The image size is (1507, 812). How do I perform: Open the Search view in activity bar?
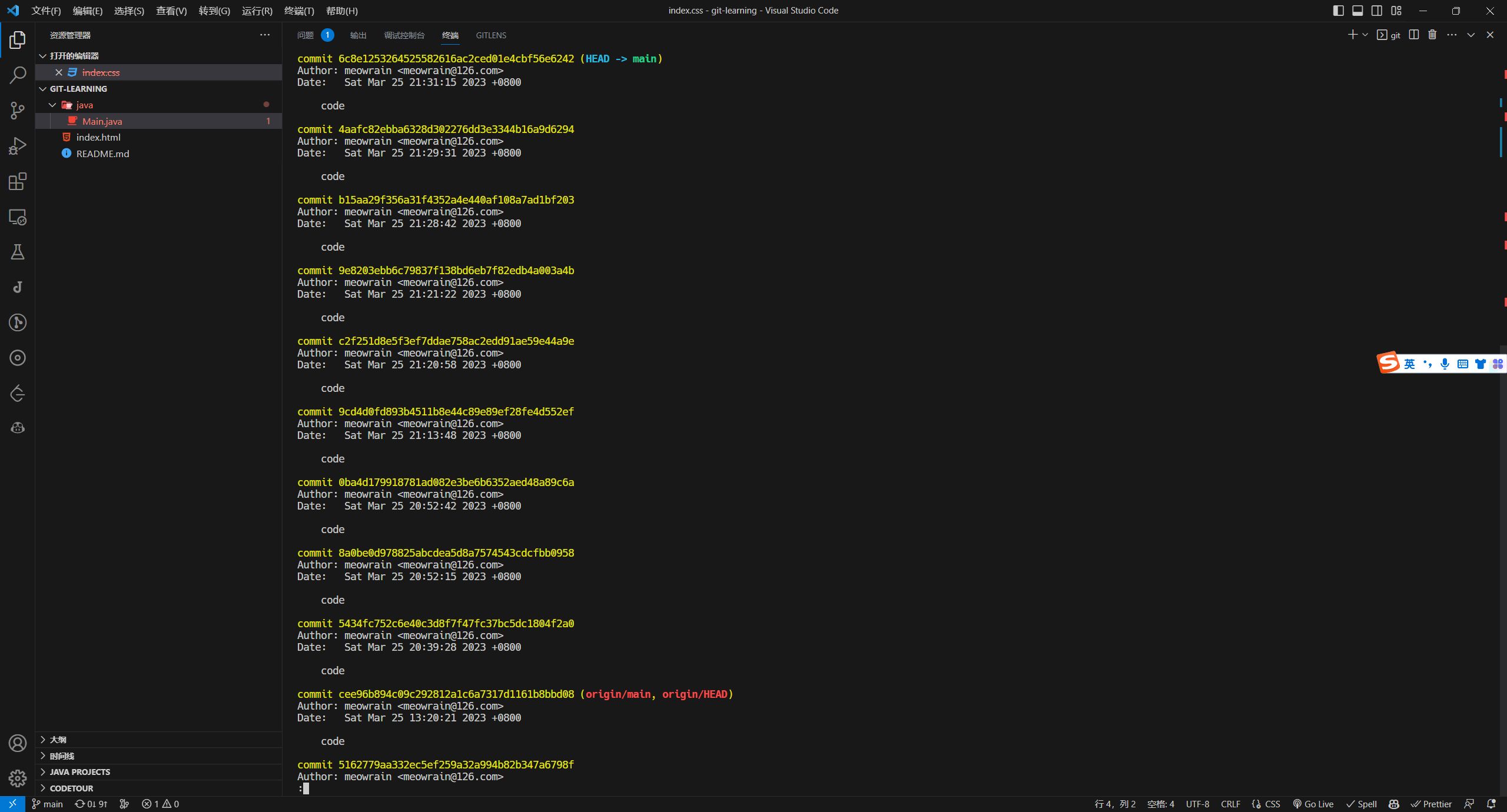tap(18, 75)
